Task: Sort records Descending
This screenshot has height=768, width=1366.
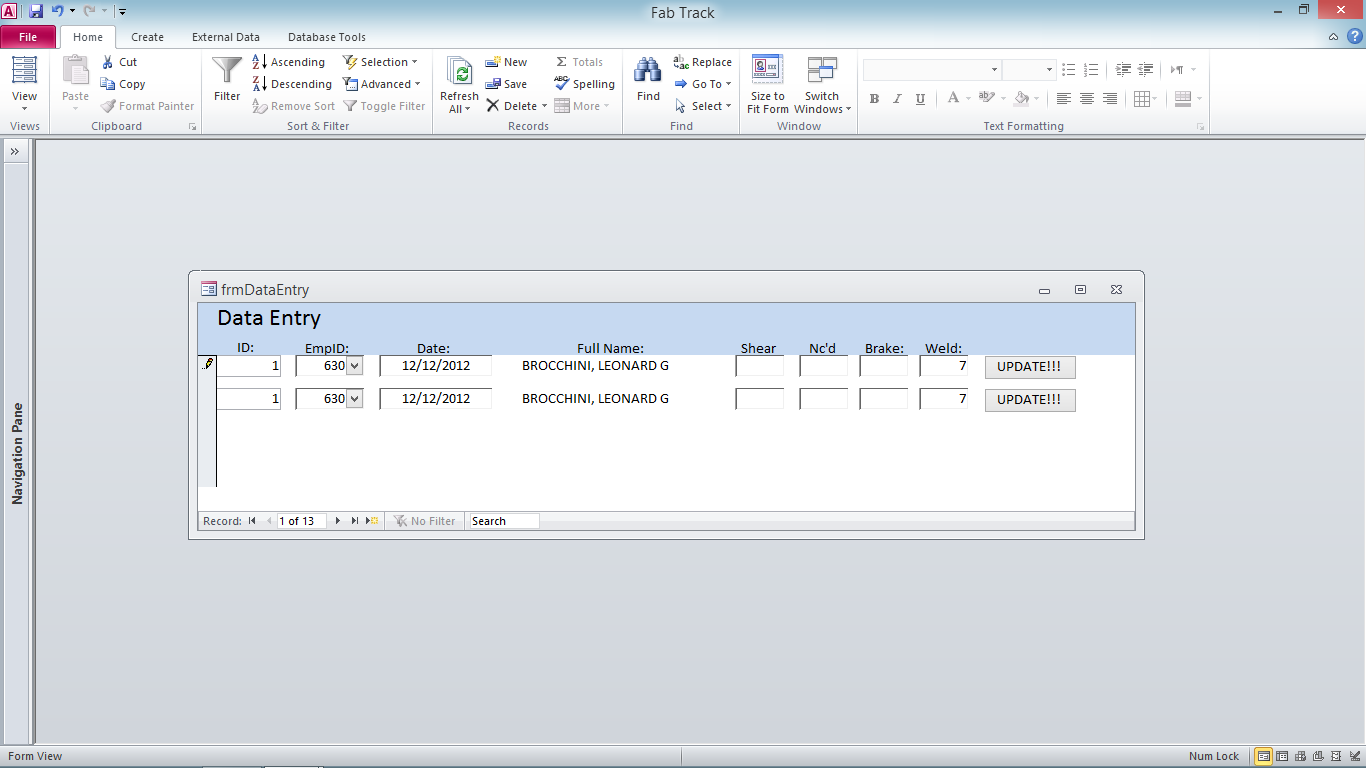Action: pyautogui.click(x=292, y=84)
